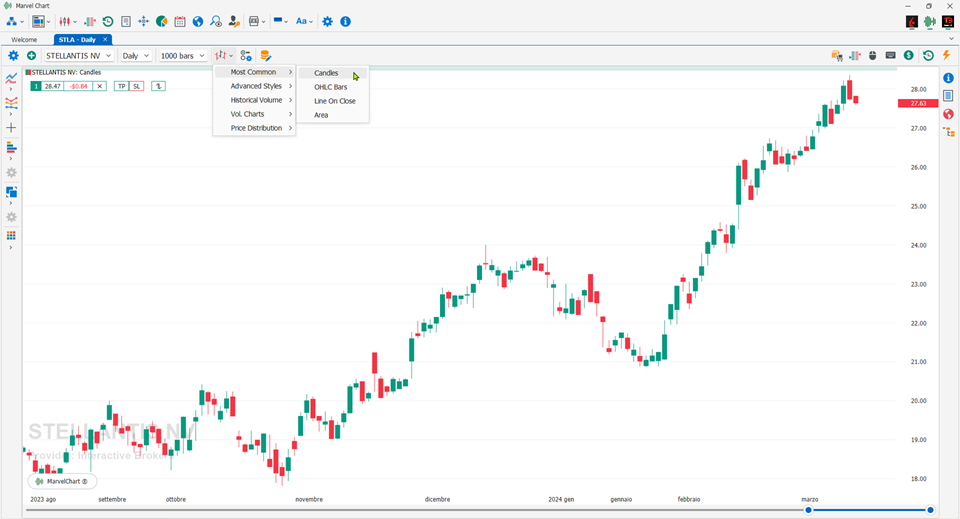Image resolution: width=960 pixels, height=519 pixels.
Task: Click the colored grid icon in left sidebar
Action: [11, 236]
